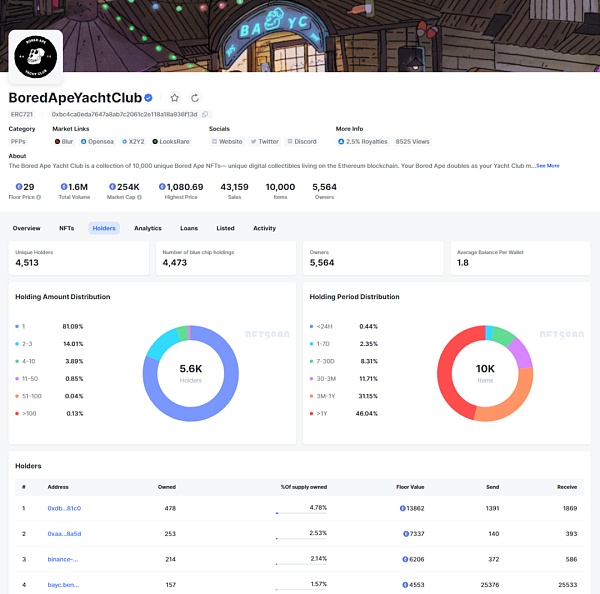Expand the About text with See More
Screen dimensions: 600x594
(548, 166)
